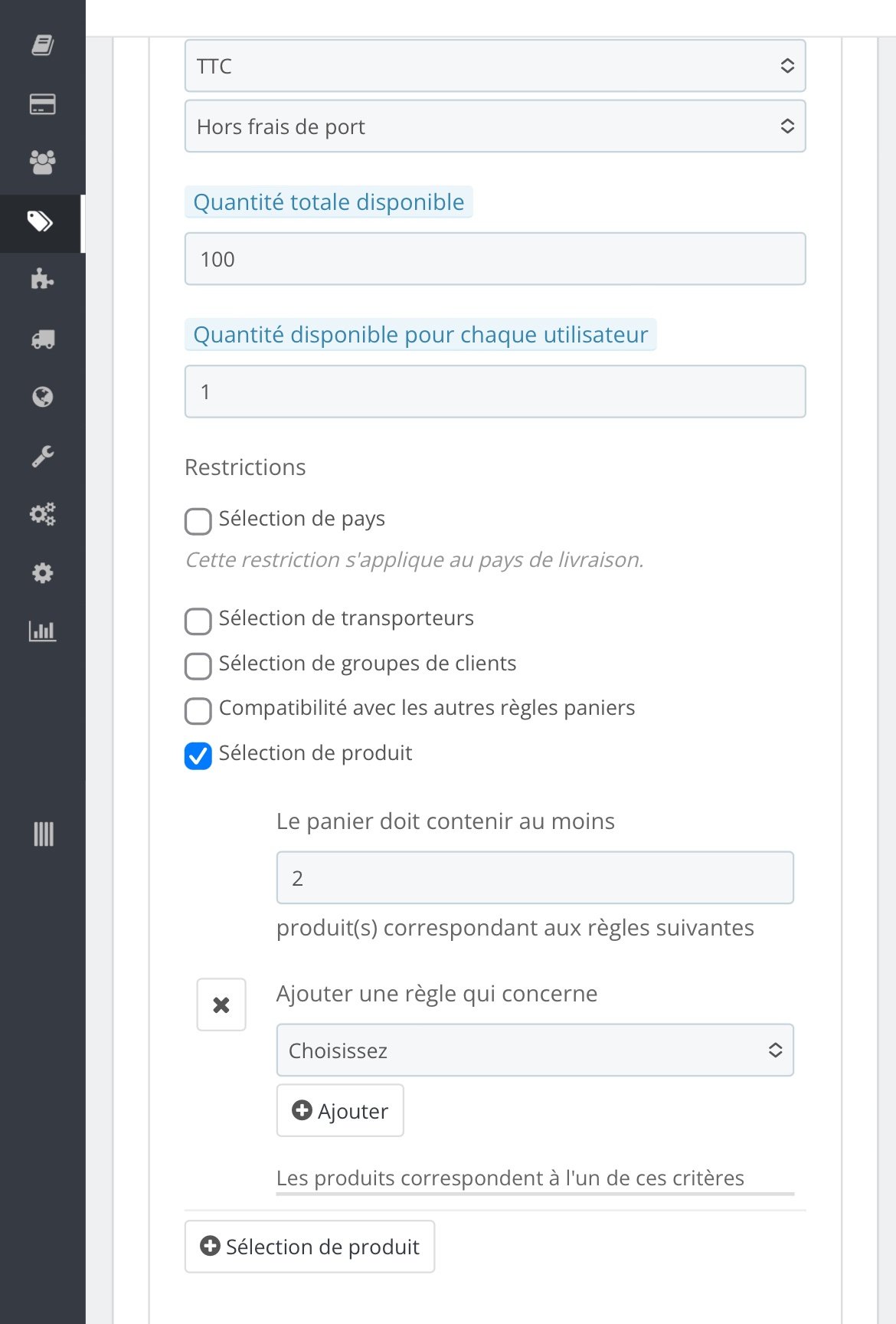Viewport: 896px width, 1324px height.
Task: Click the Ajouter button
Action: click(x=340, y=1110)
